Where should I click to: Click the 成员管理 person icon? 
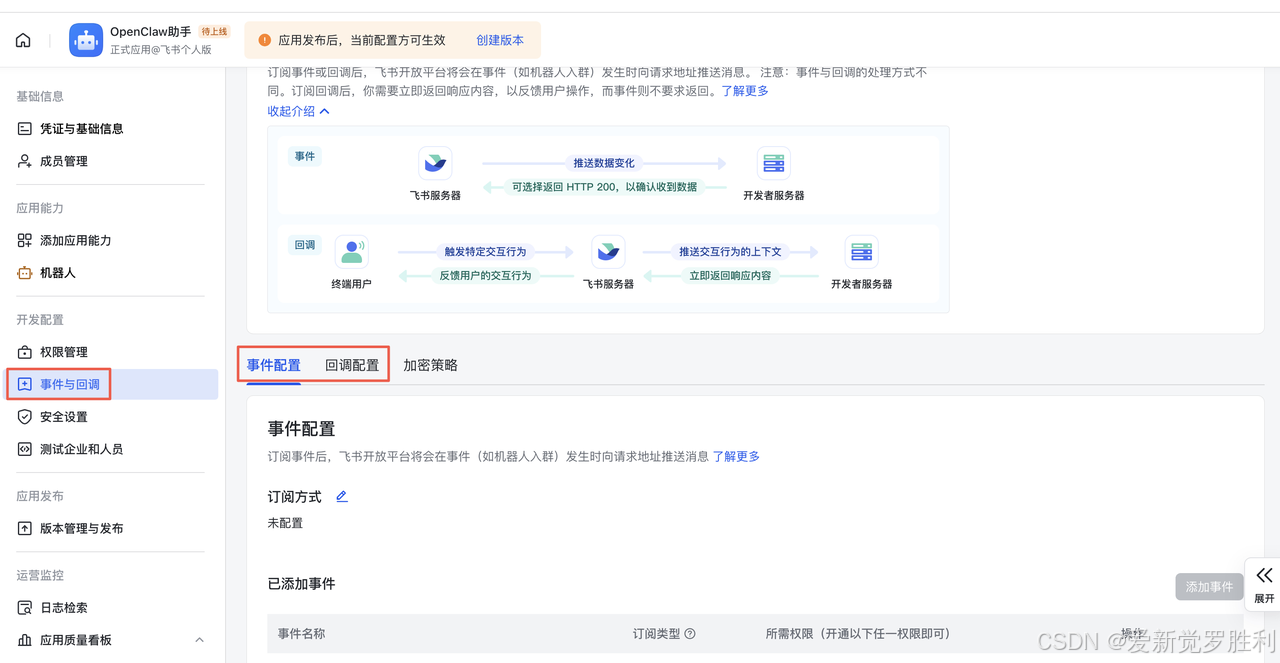point(25,161)
